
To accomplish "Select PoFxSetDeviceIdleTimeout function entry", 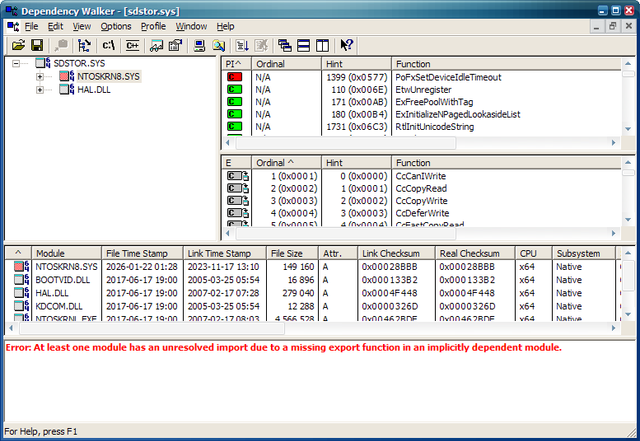I will [x=448, y=77].
